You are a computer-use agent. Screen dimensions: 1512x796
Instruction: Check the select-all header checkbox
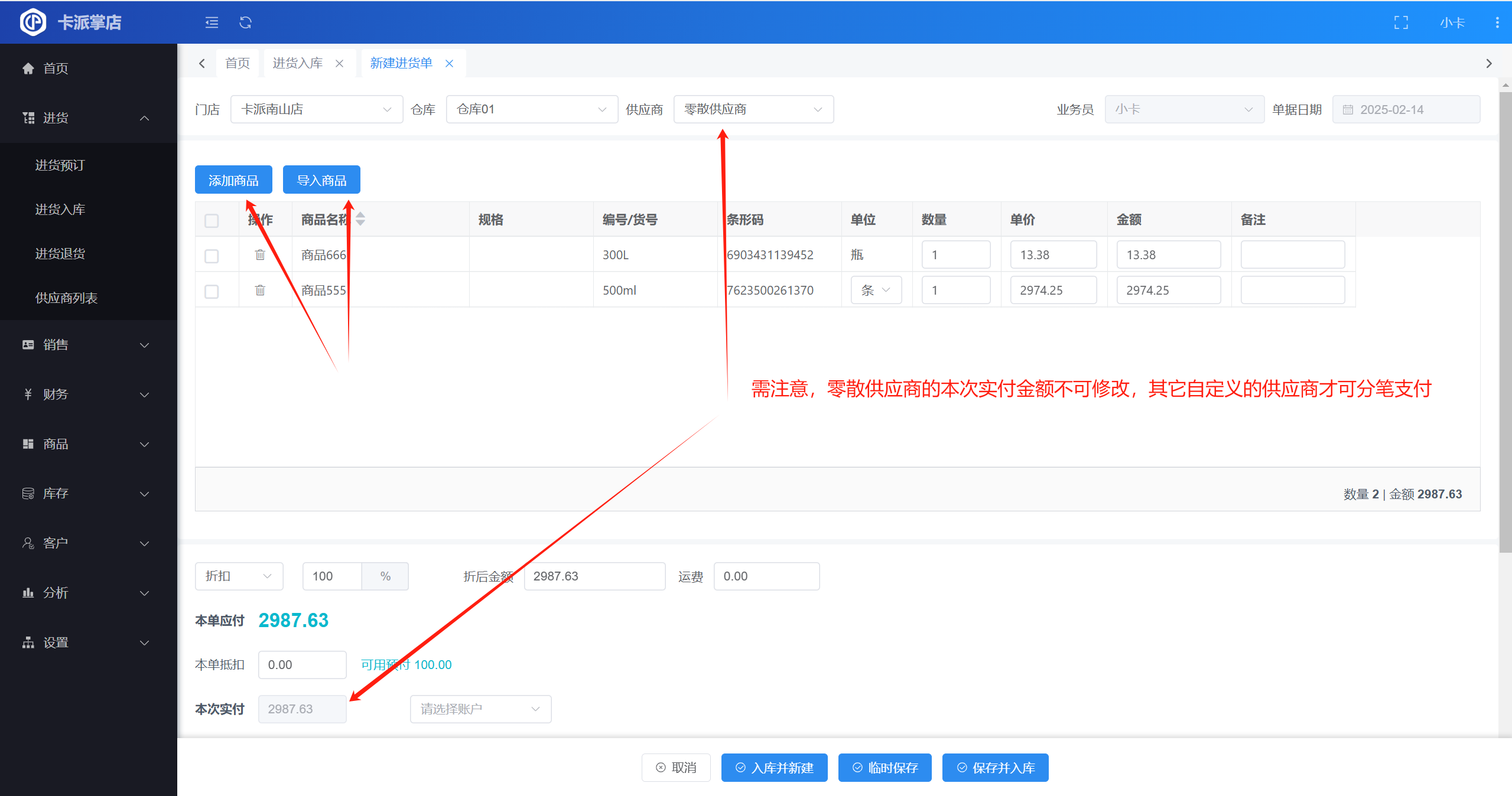click(x=212, y=220)
